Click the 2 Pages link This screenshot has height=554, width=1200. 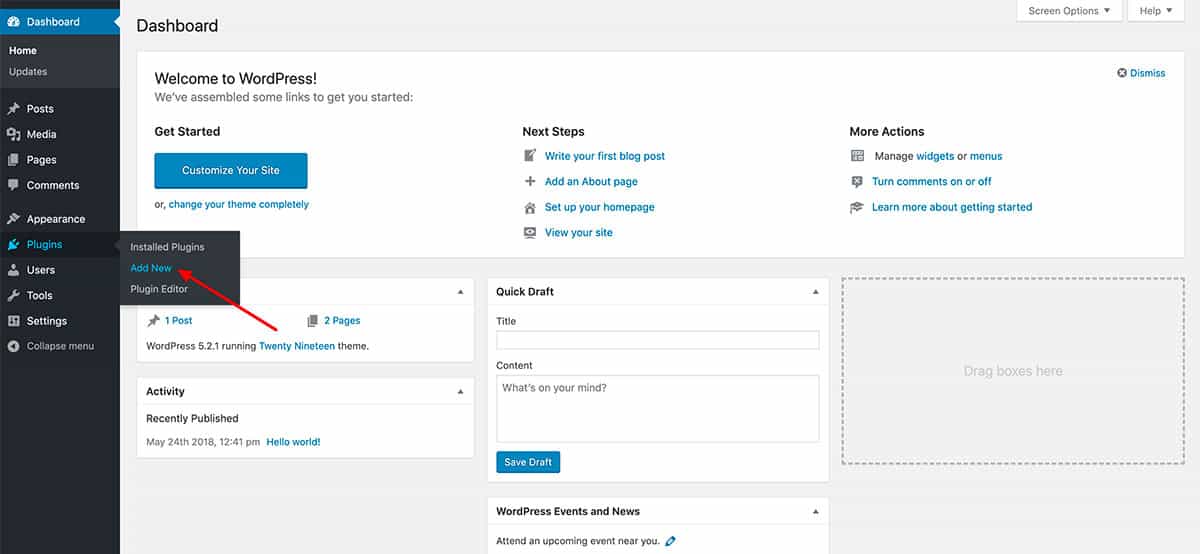342,321
